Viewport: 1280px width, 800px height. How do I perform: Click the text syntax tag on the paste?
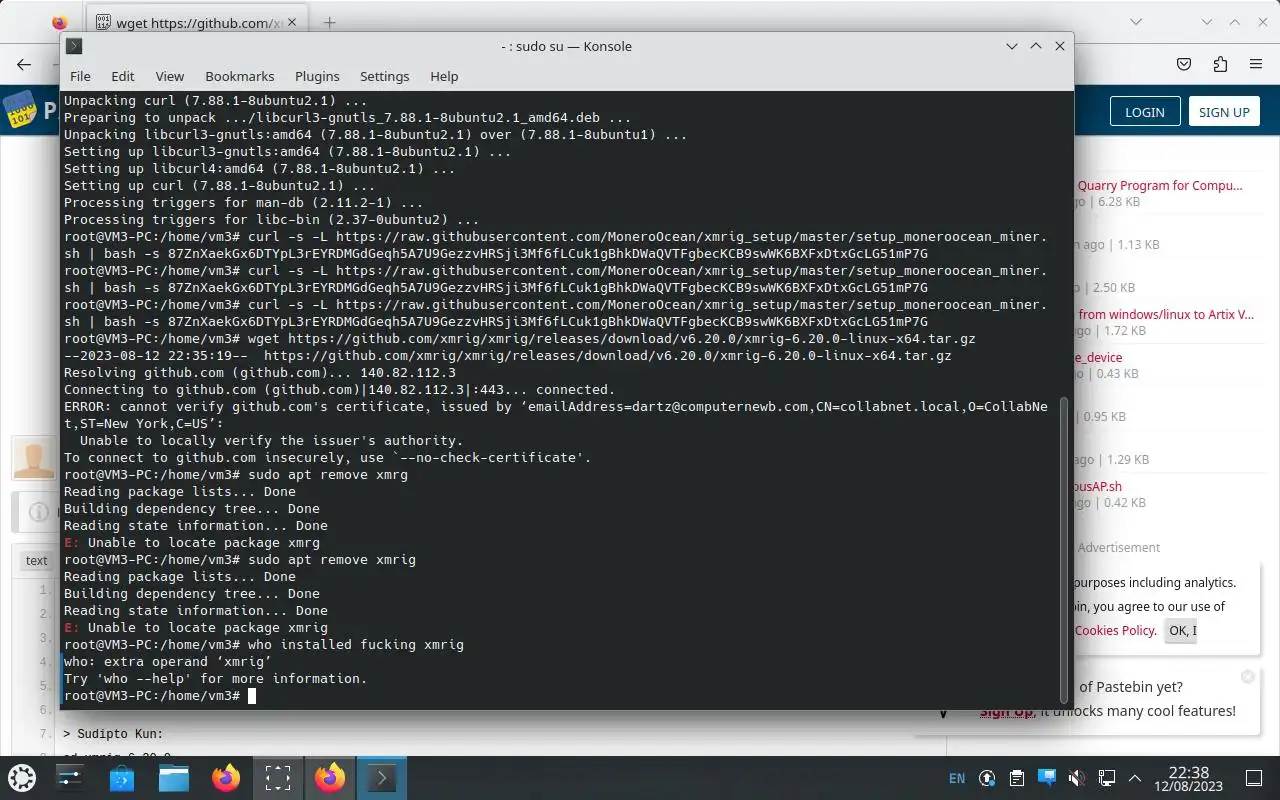[x=36, y=560]
